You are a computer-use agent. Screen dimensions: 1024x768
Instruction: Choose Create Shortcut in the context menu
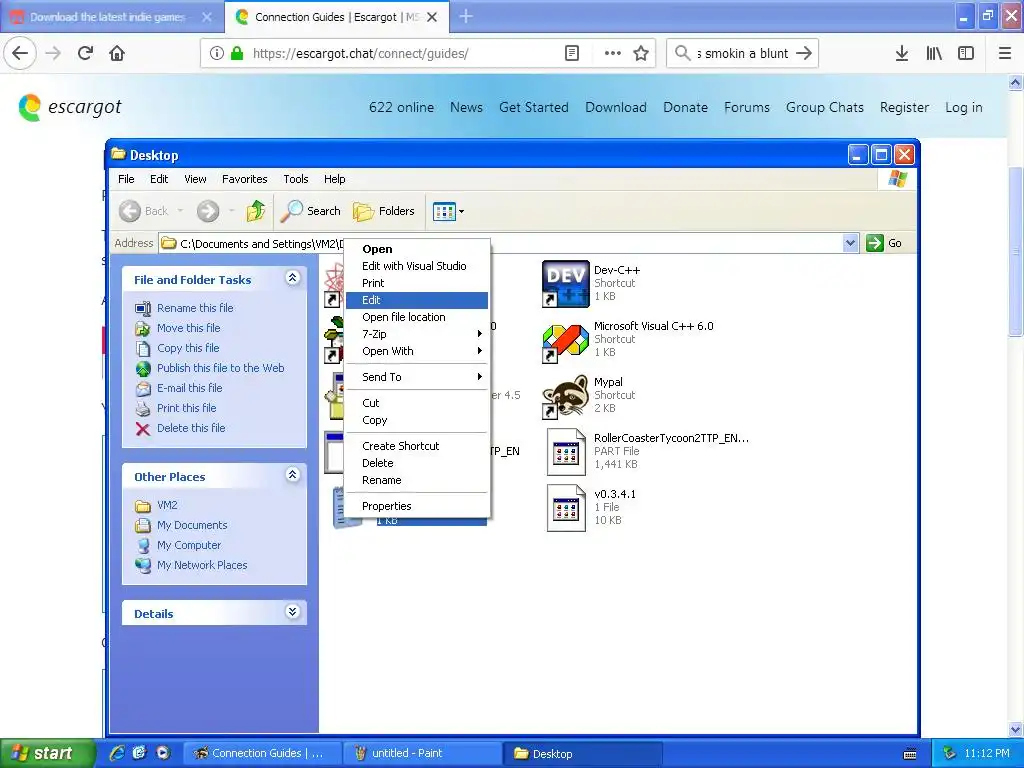417,446
